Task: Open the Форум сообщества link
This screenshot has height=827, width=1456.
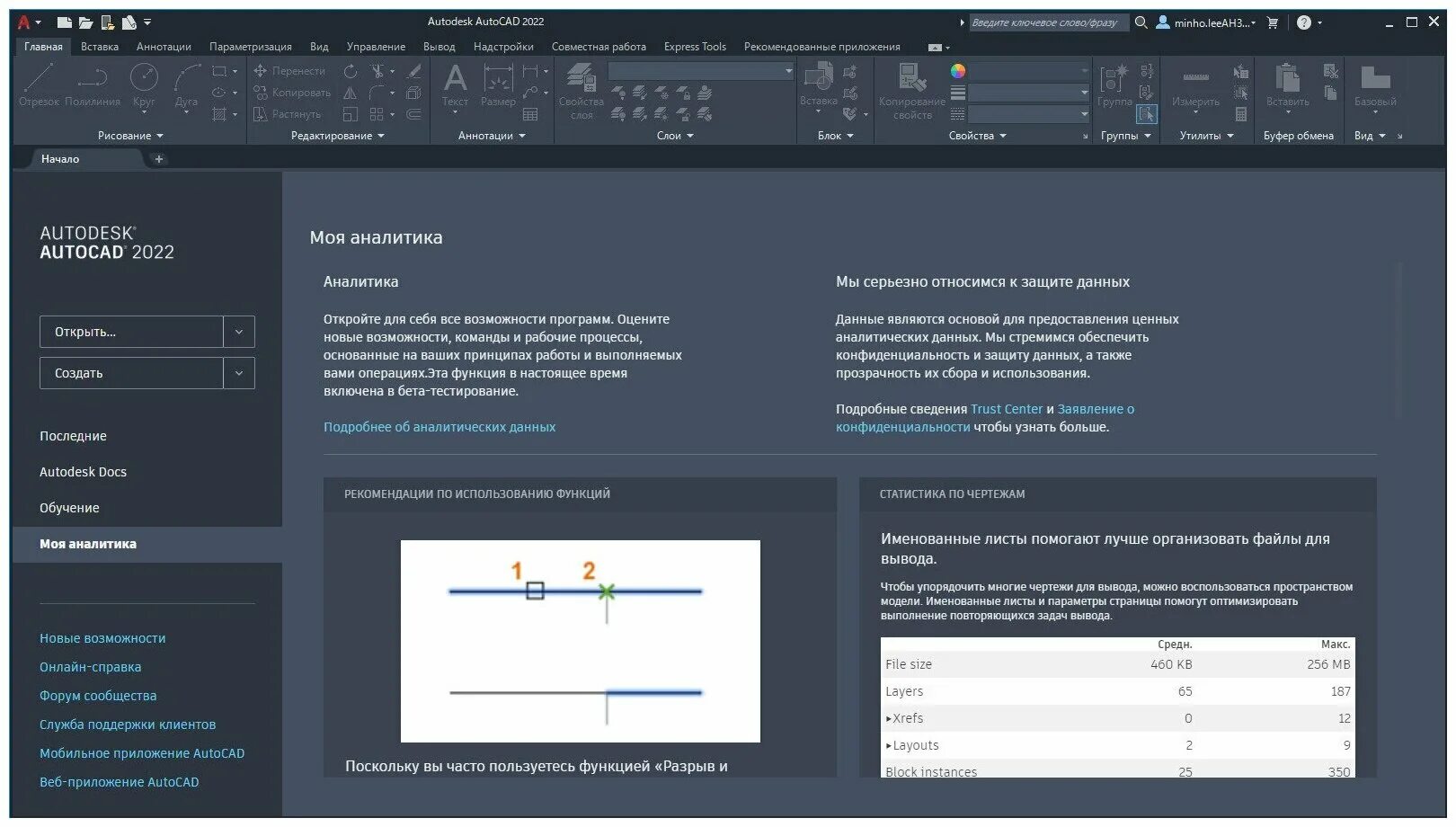Action: click(98, 696)
